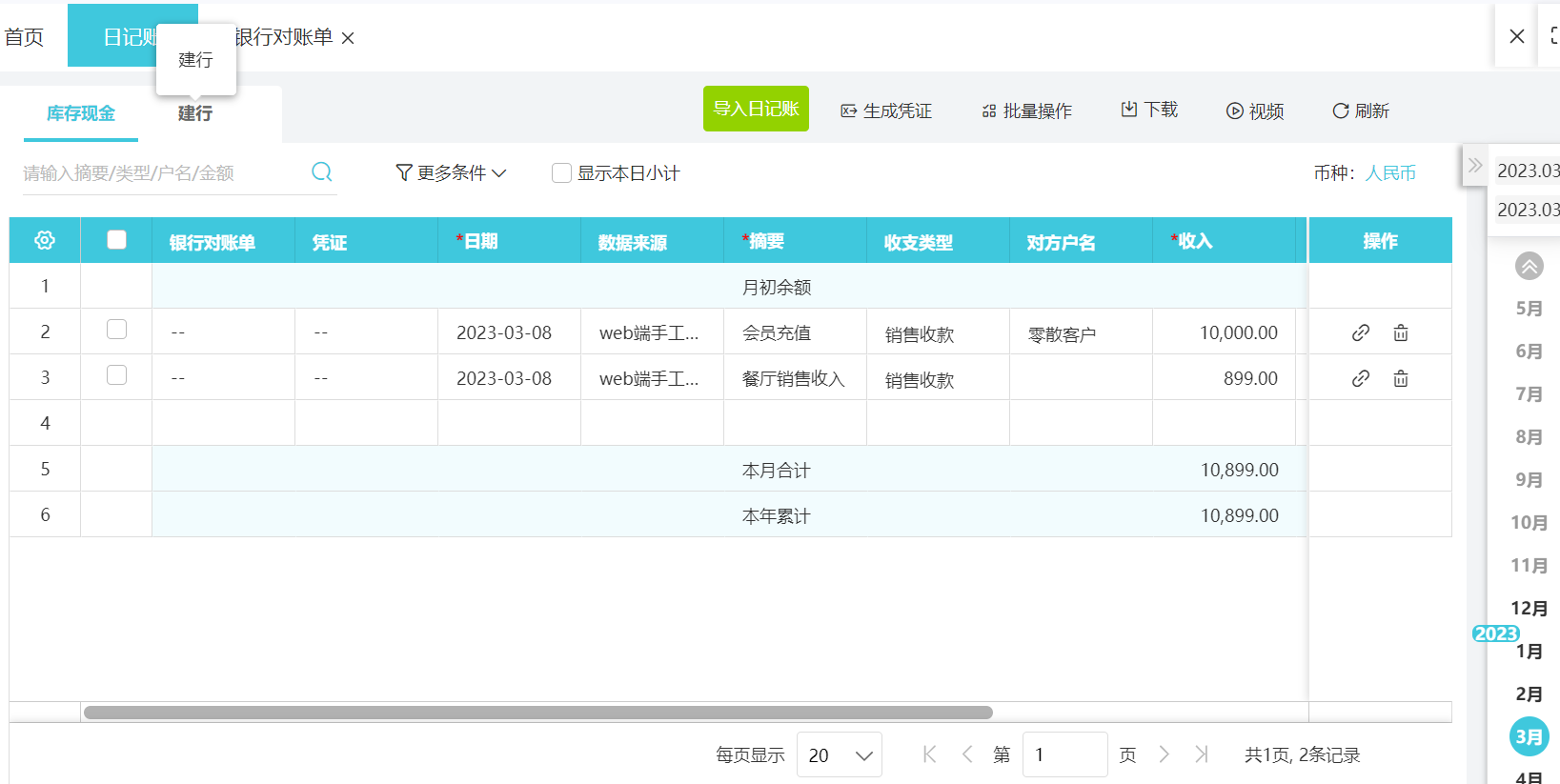Click 零散客户 counterparty cell

(x=1082, y=332)
